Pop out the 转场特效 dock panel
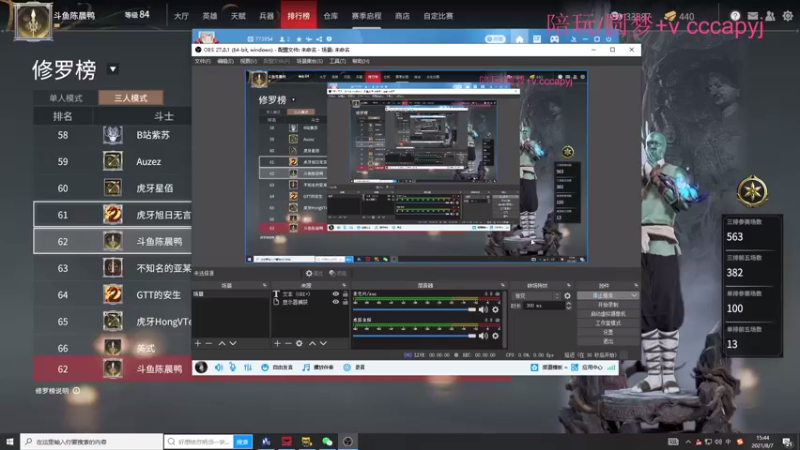800x450 pixels. click(568, 285)
